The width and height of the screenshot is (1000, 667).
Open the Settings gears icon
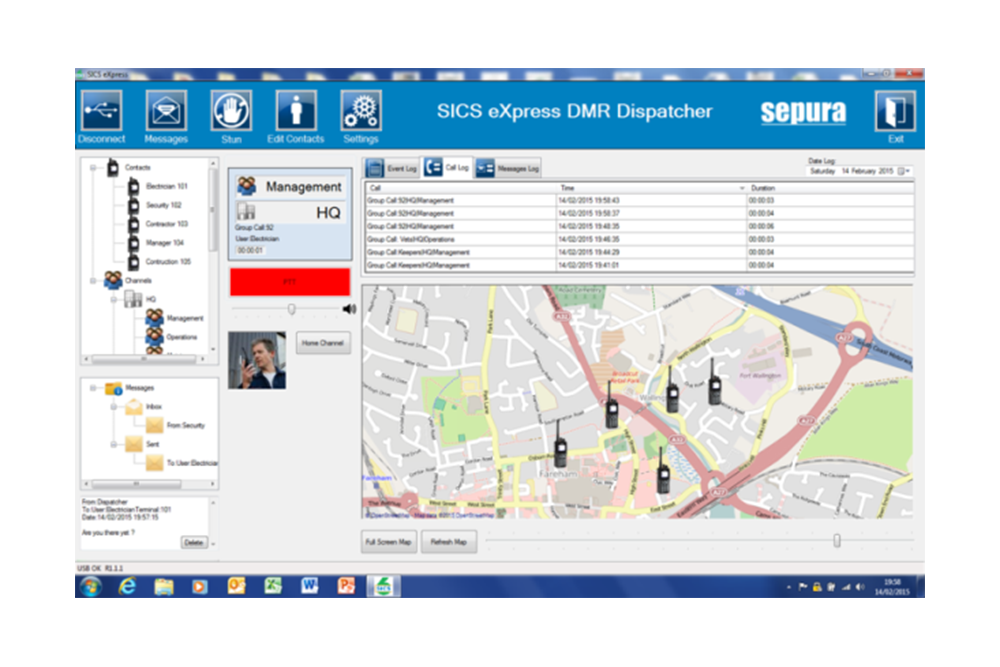(360, 111)
